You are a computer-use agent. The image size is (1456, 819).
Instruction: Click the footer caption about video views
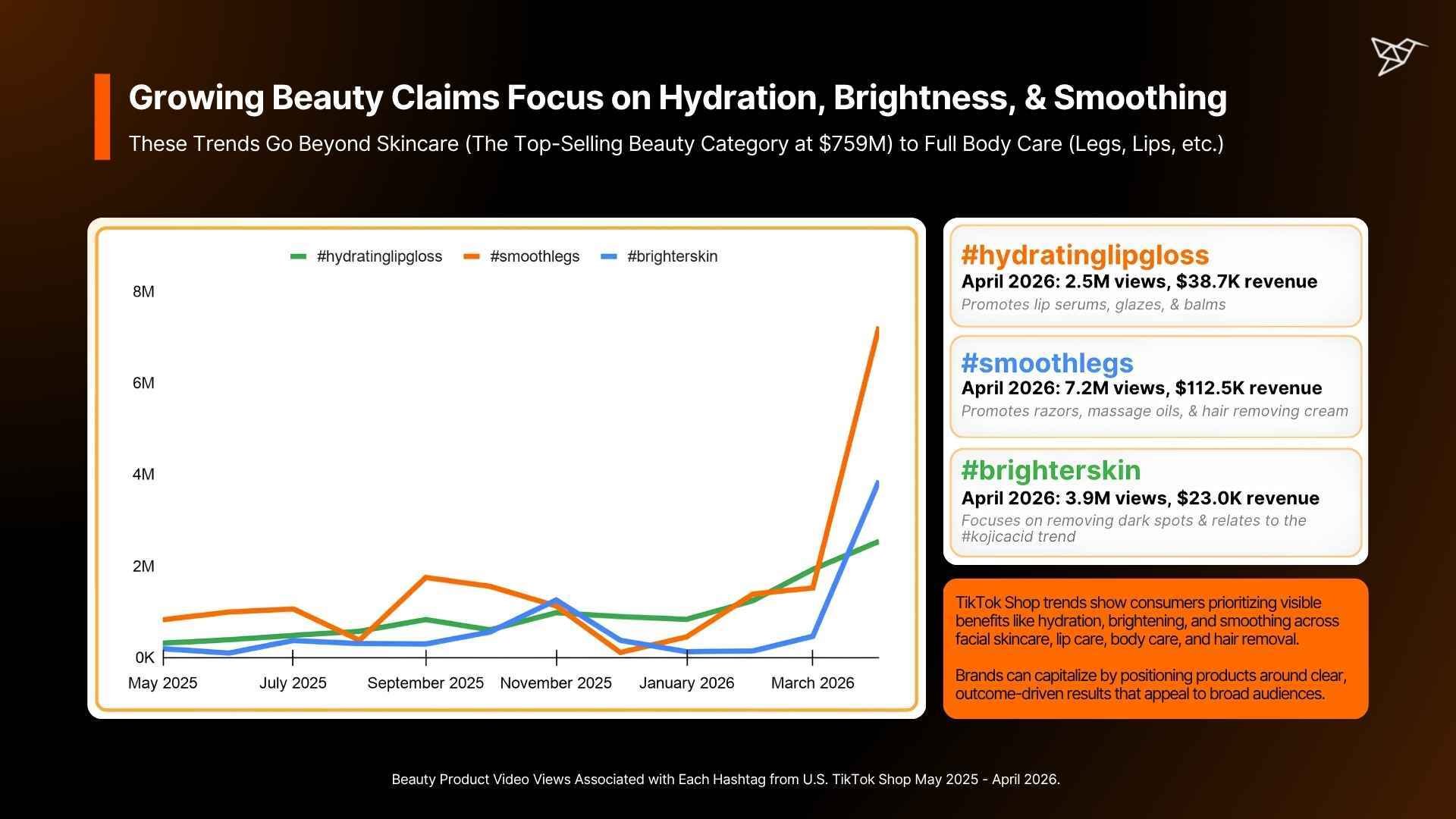coord(726,780)
